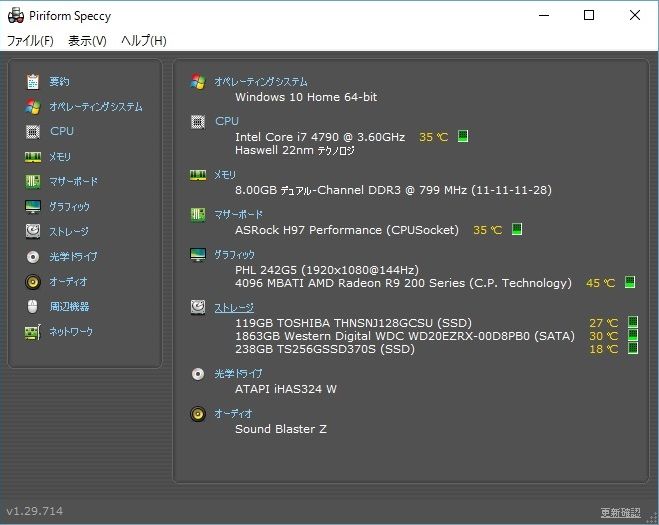Click Intel Core i7 4790 @ 3.60GHz text
Image resolution: width=659 pixels, height=525 pixels.
point(320,137)
